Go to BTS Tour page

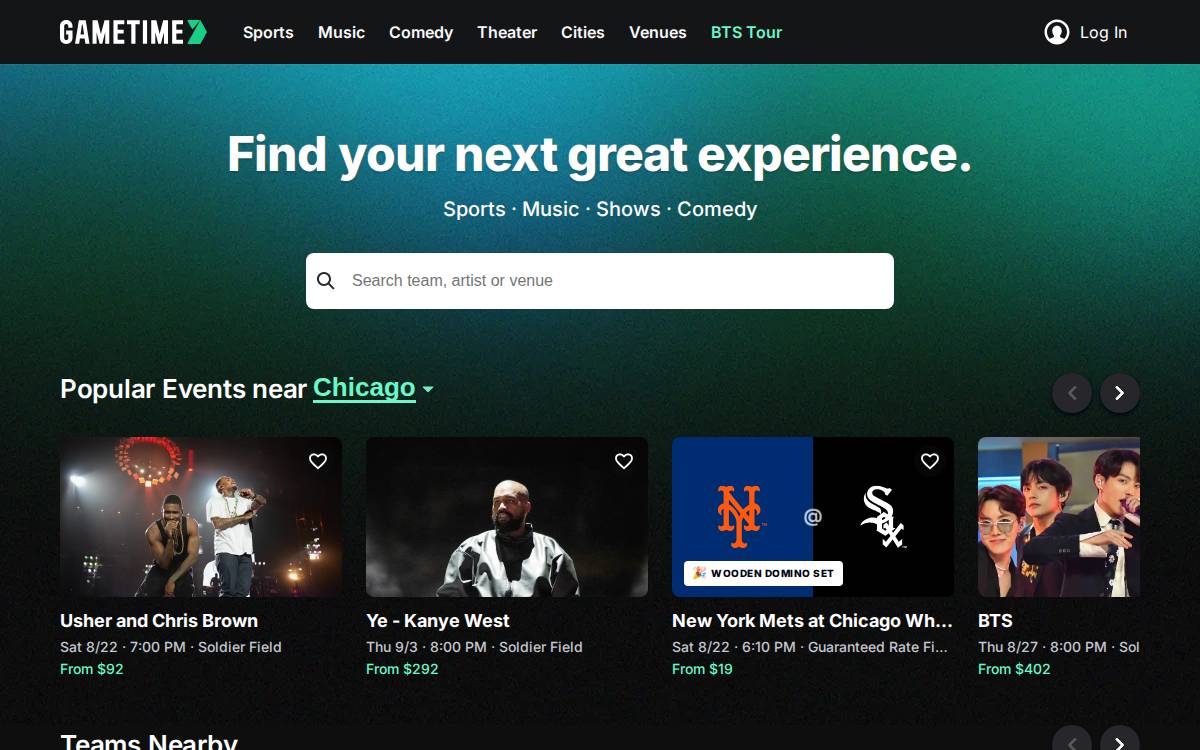[x=747, y=32]
